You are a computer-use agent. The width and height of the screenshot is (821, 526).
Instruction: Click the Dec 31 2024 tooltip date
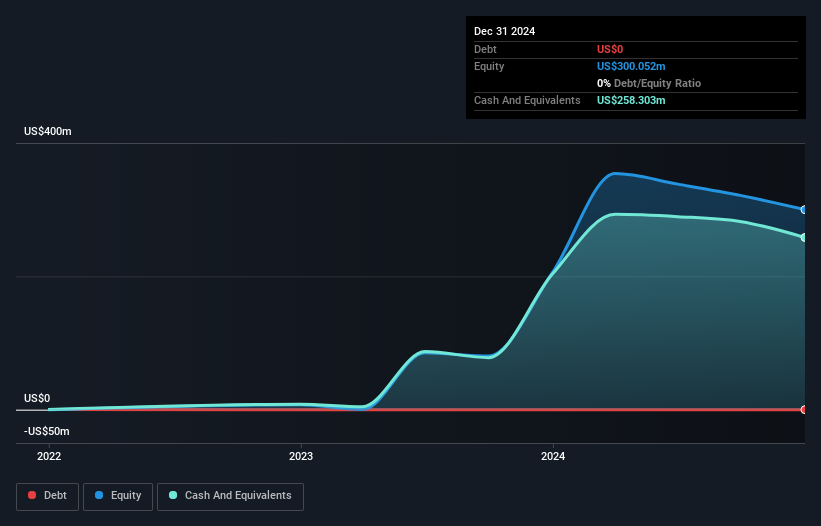coord(504,31)
